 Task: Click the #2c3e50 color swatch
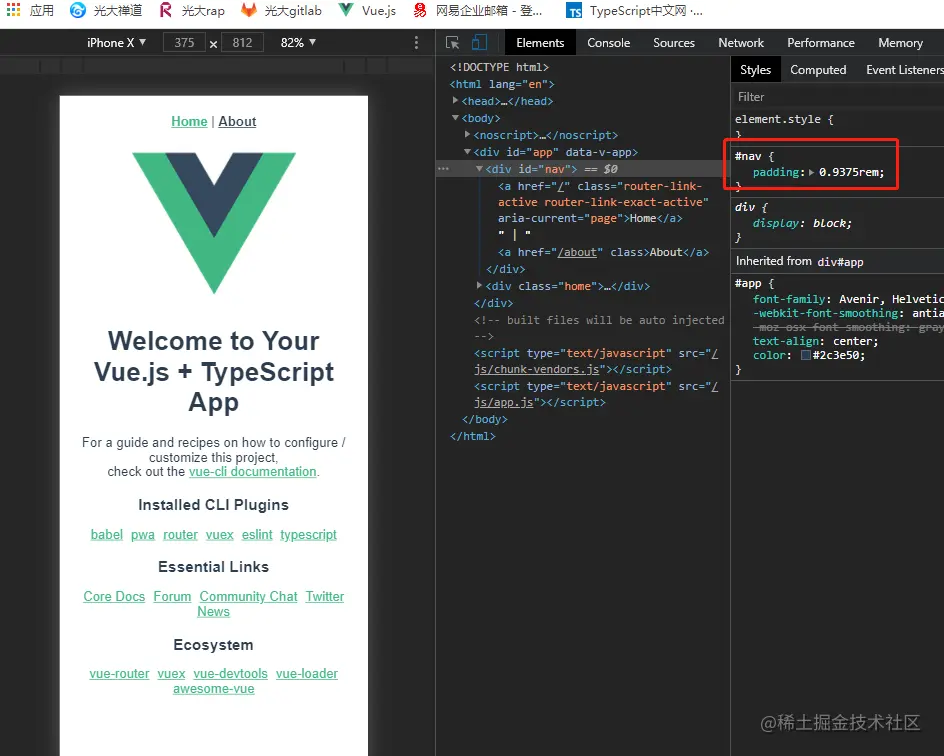[806, 355]
